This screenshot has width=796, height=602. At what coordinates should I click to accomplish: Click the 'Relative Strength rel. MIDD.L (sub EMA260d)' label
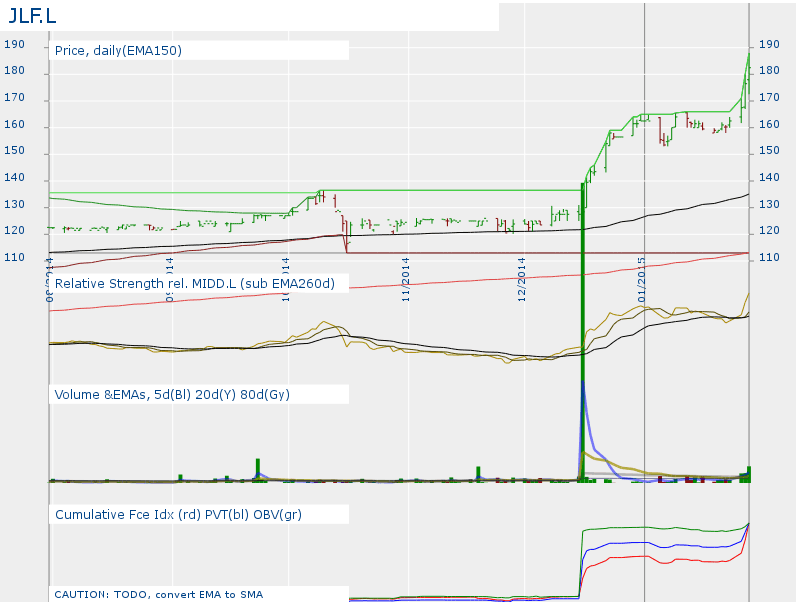tap(195, 283)
